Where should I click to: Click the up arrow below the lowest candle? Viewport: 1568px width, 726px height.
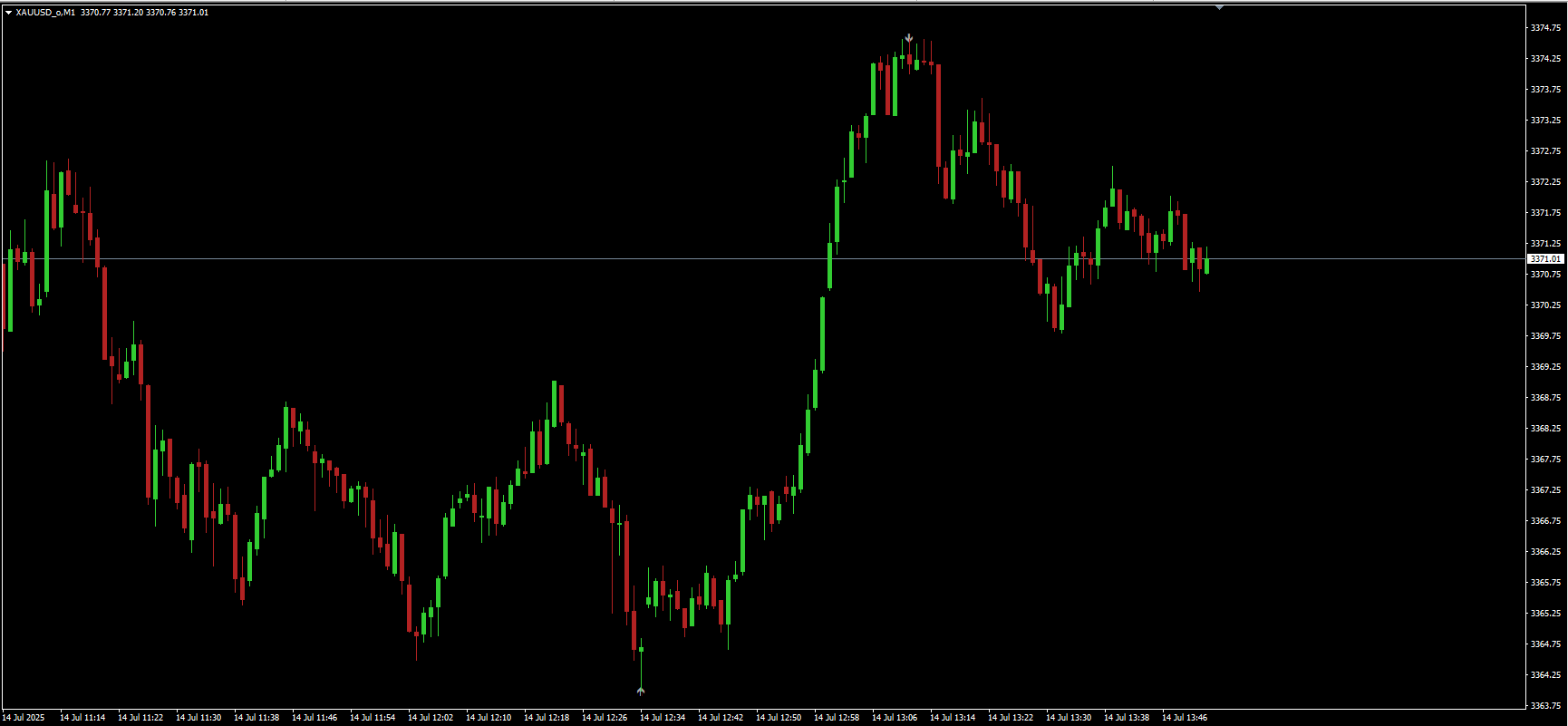tap(641, 691)
